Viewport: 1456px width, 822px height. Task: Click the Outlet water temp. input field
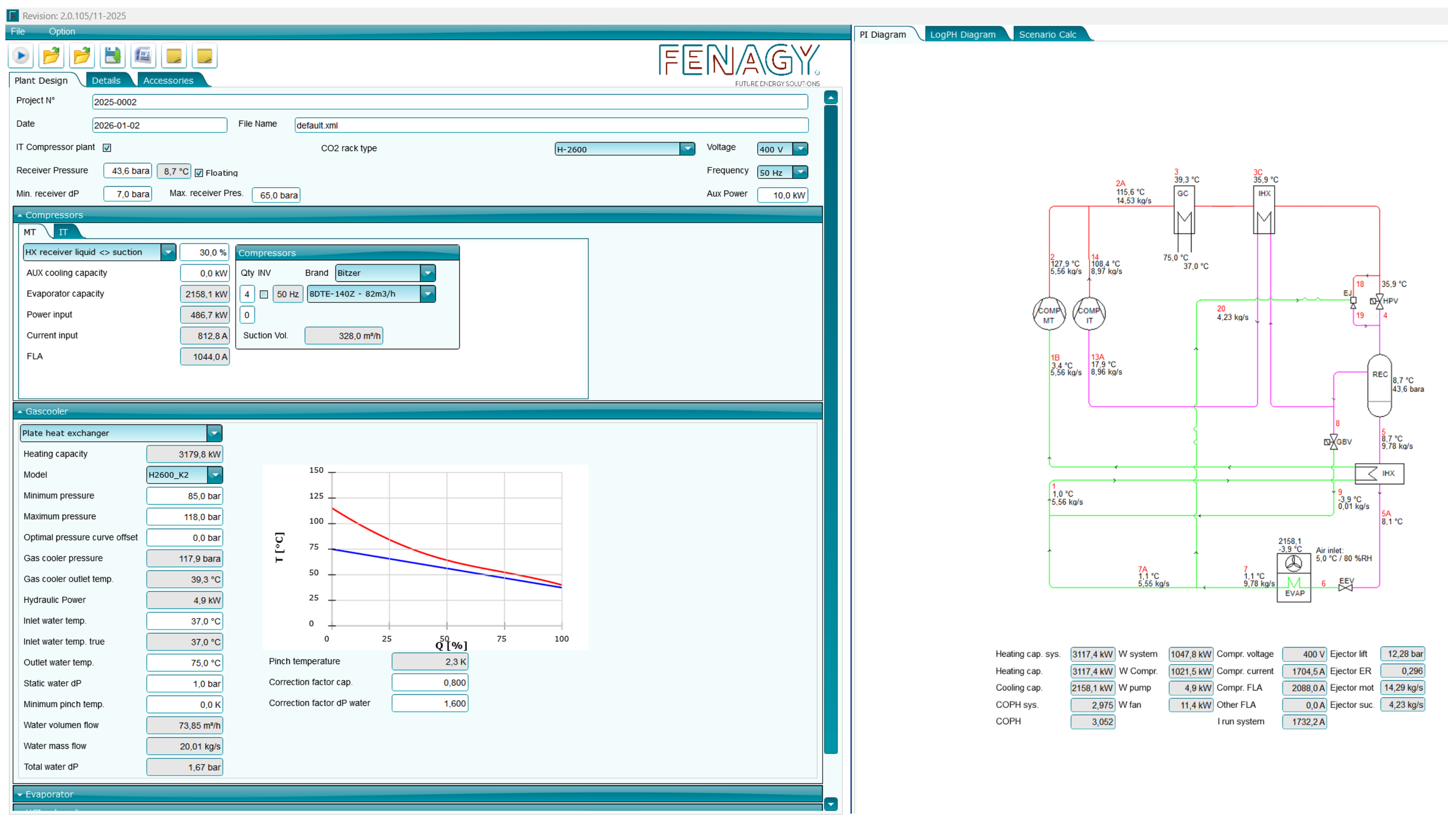click(x=185, y=663)
